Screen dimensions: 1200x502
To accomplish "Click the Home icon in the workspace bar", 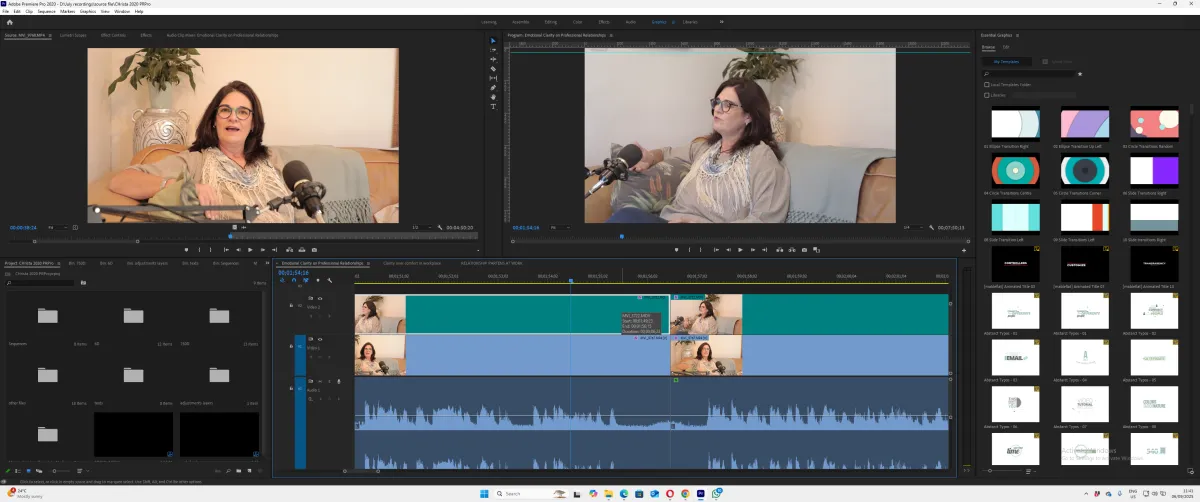I will (9, 21).
